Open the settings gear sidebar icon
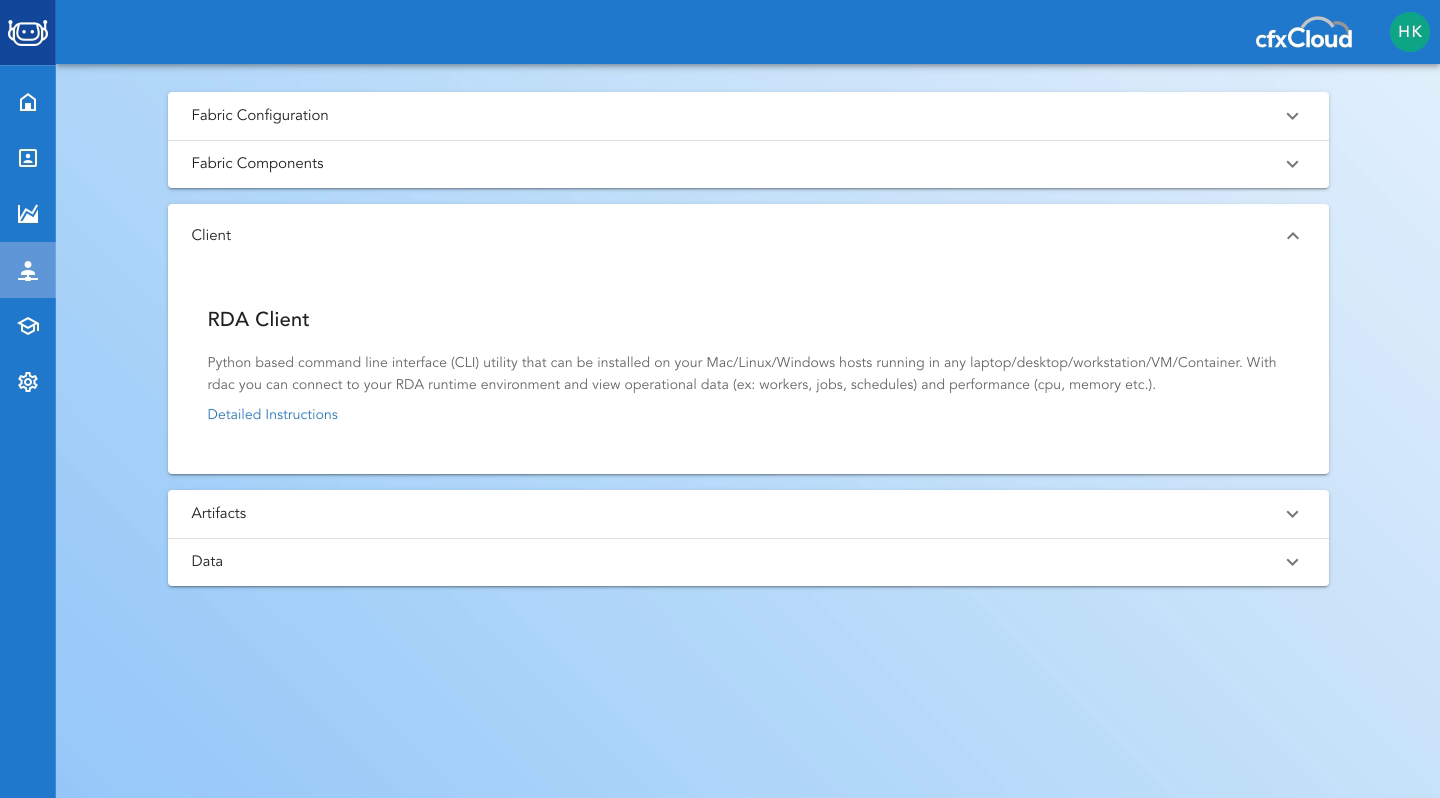The width and height of the screenshot is (1440, 798). 28,382
